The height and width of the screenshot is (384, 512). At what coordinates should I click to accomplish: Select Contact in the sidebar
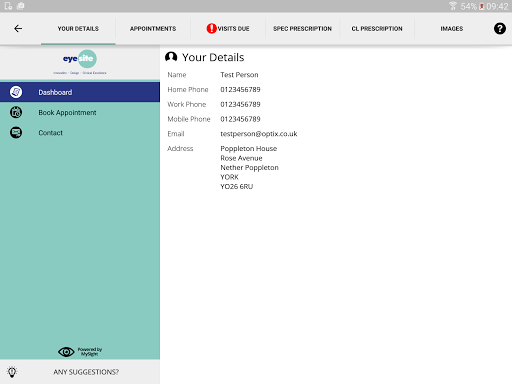coord(80,133)
